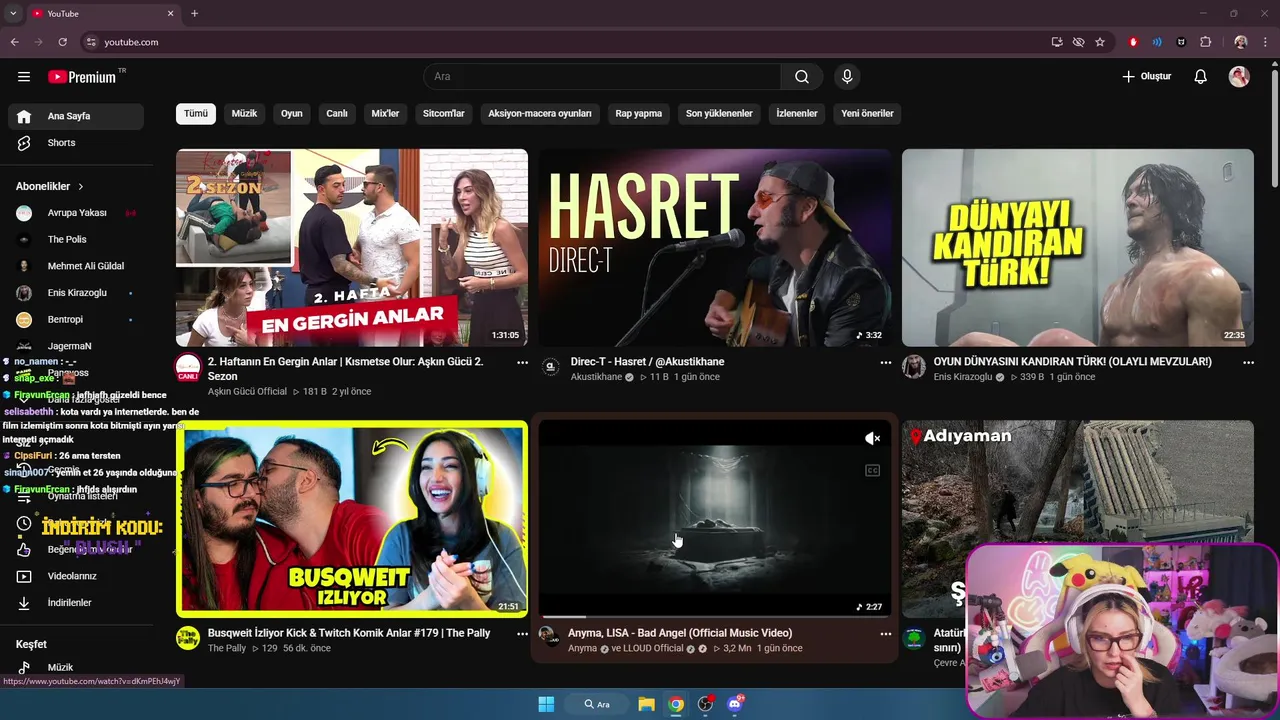Open Chrome three-dot menu
Screen dimensions: 1280x720
click(1265, 42)
